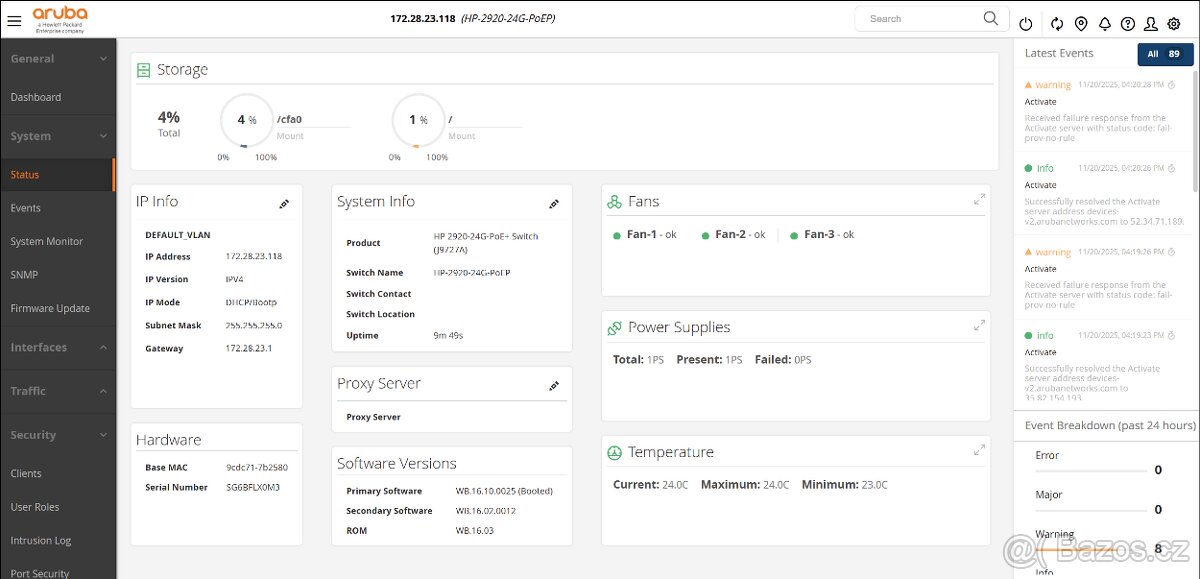Open the help question mark icon
The width and height of the screenshot is (1200, 579).
[x=1130, y=23]
